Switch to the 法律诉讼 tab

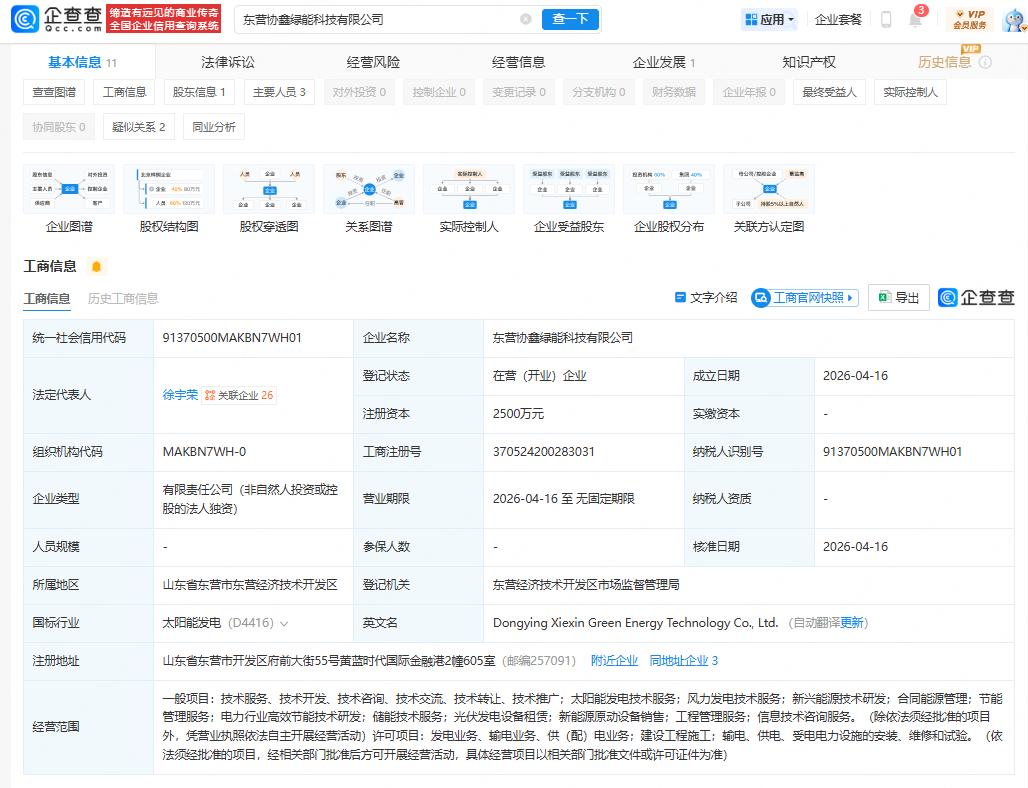(228, 62)
